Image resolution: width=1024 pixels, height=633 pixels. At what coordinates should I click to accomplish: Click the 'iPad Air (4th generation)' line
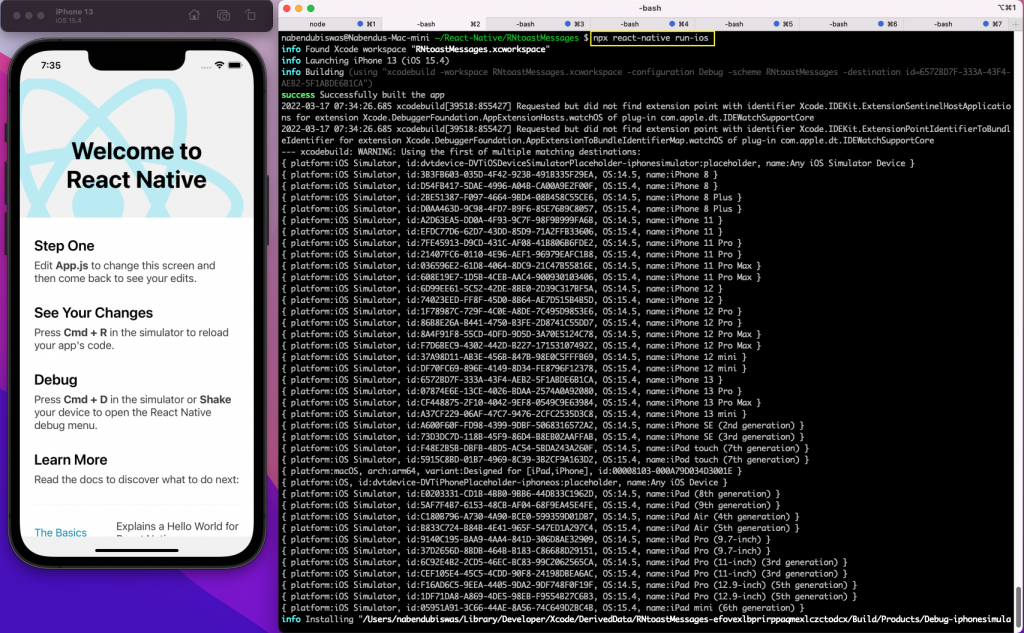point(540,517)
